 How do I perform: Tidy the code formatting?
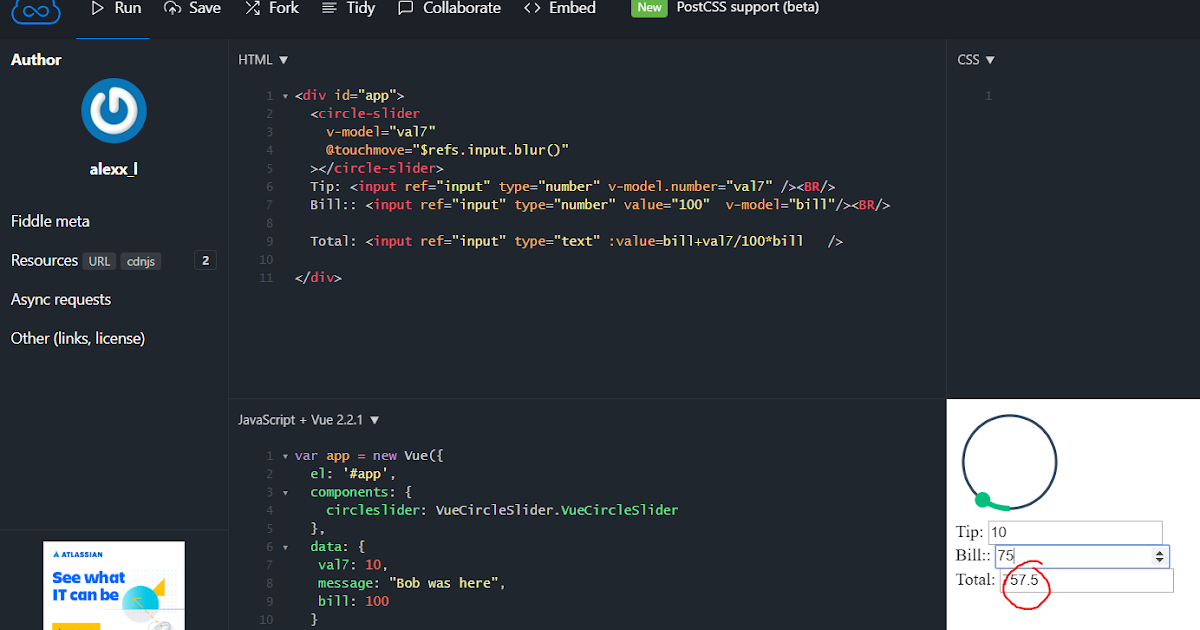click(x=348, y=8)
